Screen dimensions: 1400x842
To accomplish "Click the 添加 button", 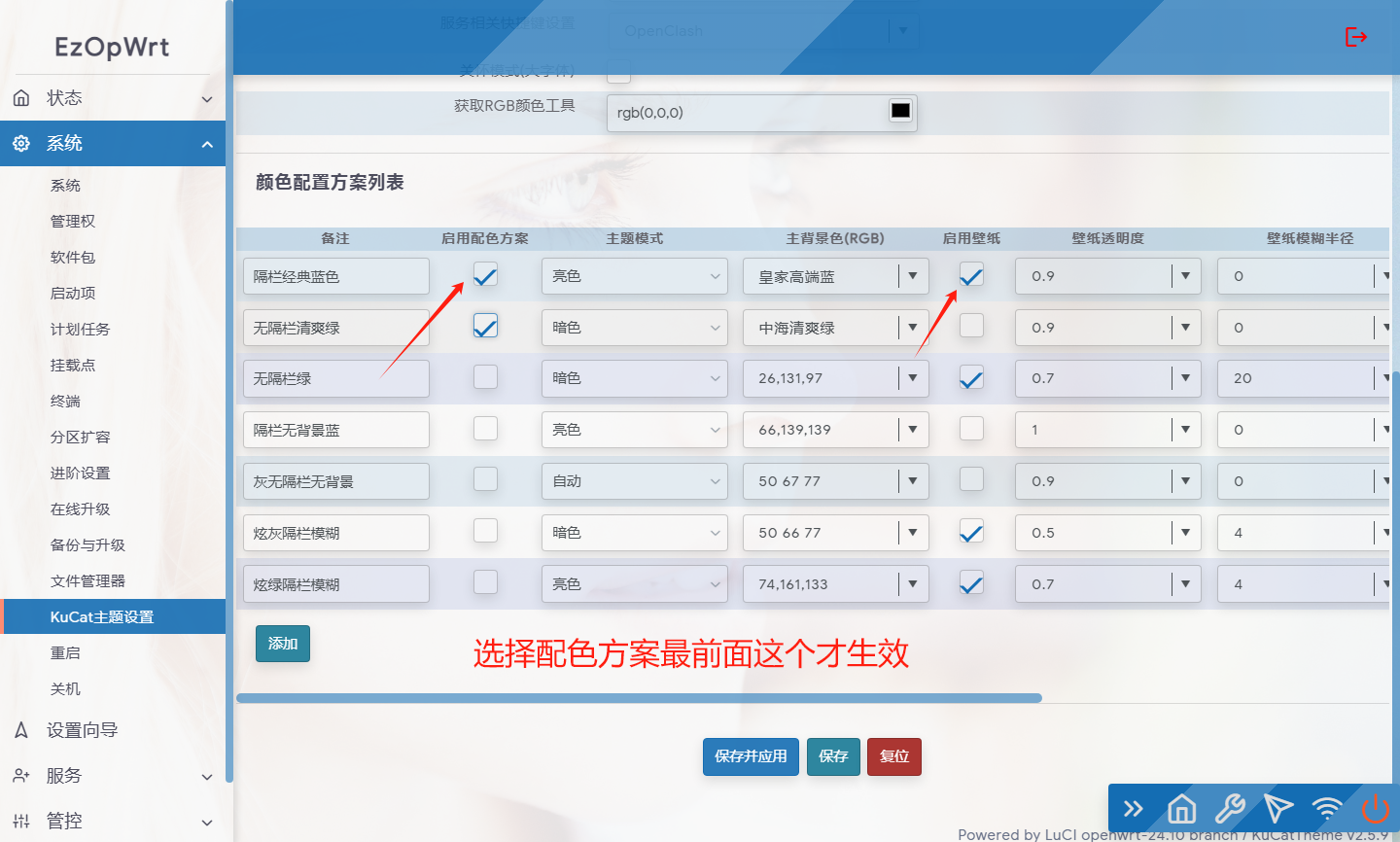I will click(x=283, y=644).
